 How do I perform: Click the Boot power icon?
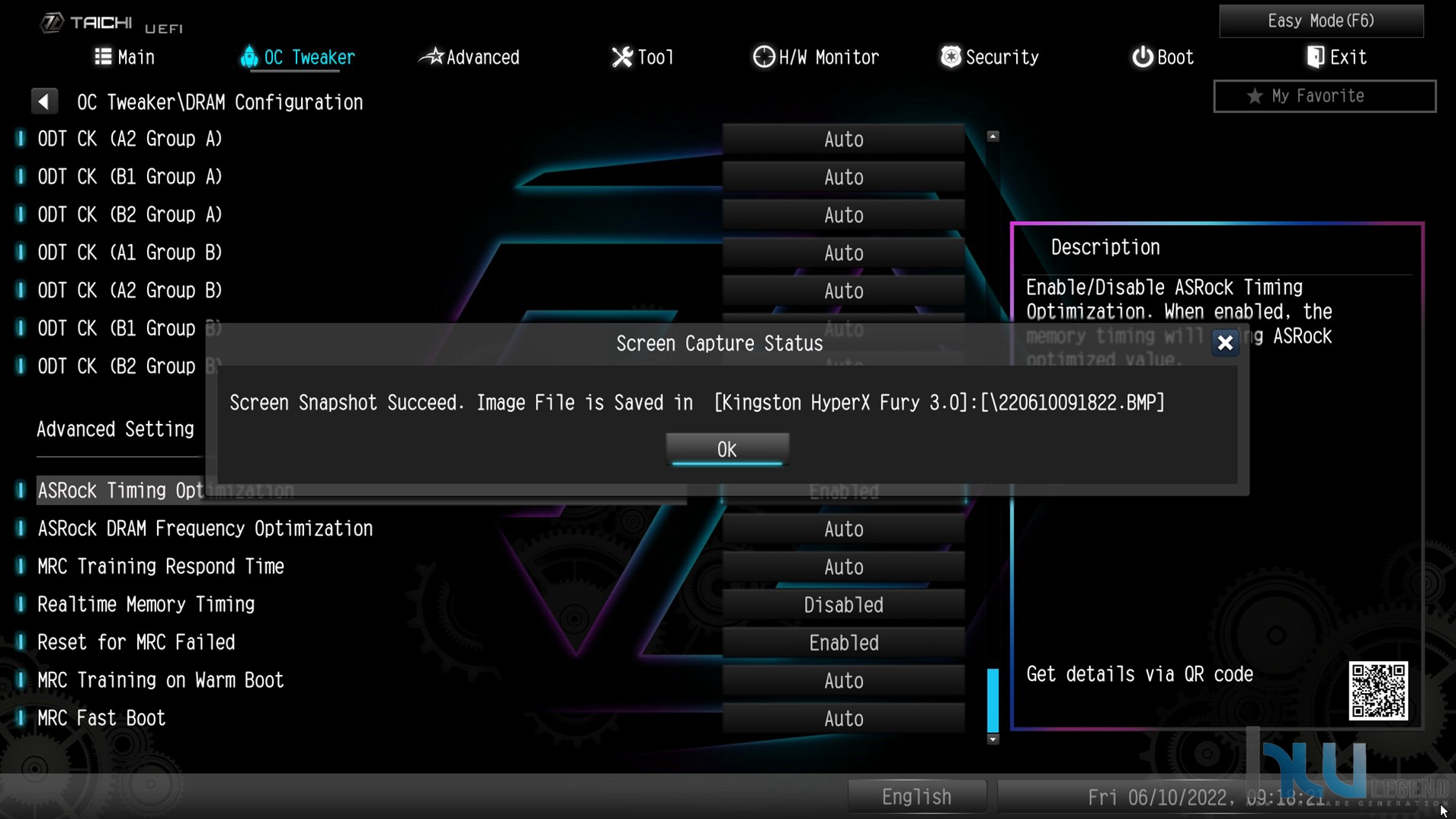1142,57
